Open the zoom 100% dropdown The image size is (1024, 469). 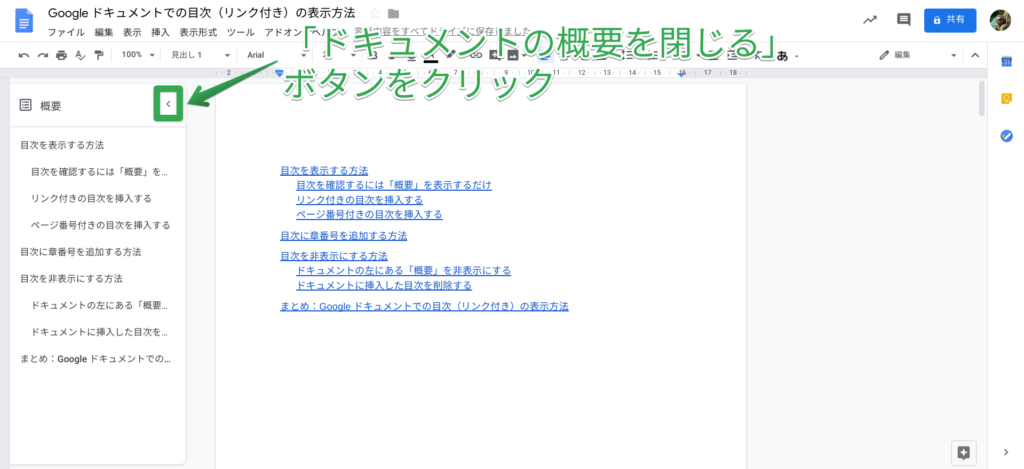point(138,55)
